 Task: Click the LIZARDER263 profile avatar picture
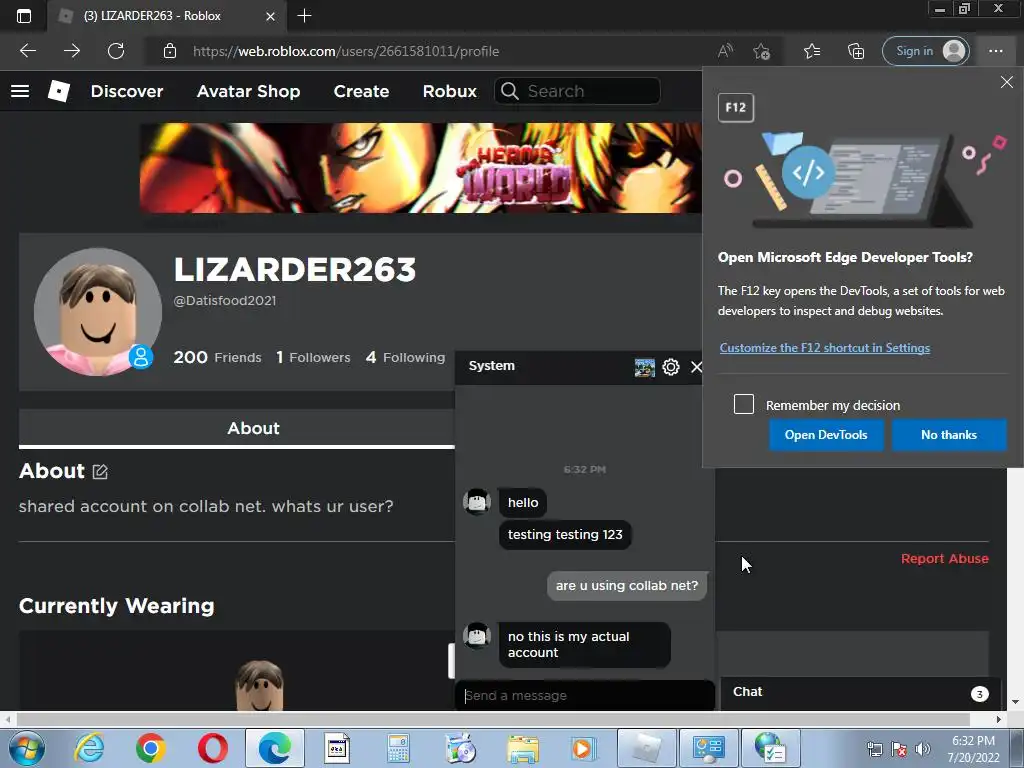click(x=97, y=312)
